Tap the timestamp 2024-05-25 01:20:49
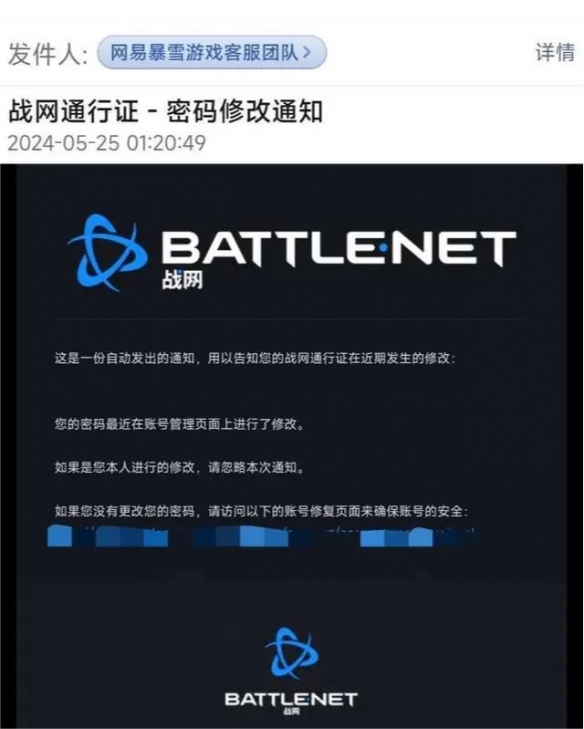 (107, 143)
